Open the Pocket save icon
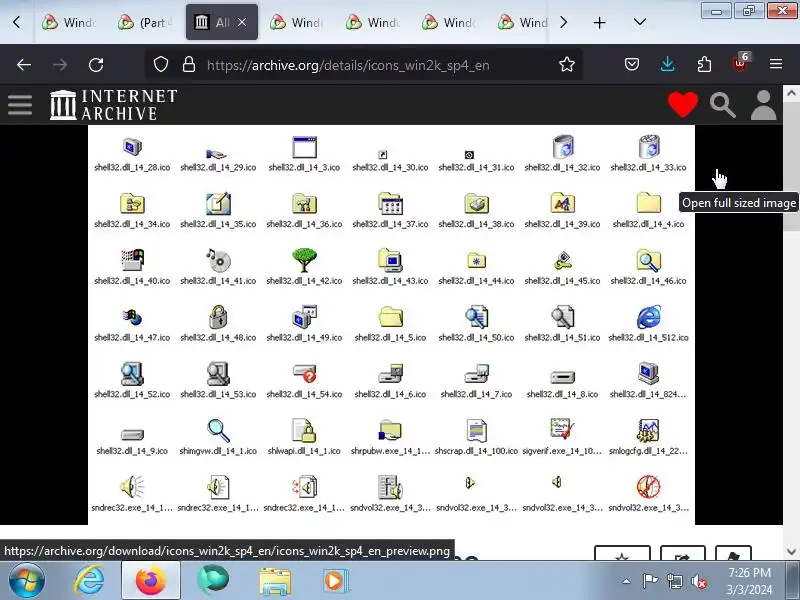Screen dimensions: 800x600 tap(632, 64)
